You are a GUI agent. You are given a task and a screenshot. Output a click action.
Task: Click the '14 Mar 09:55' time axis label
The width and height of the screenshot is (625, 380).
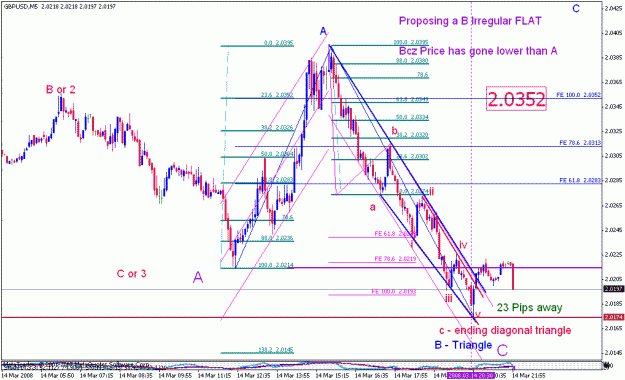click(175, 375)
